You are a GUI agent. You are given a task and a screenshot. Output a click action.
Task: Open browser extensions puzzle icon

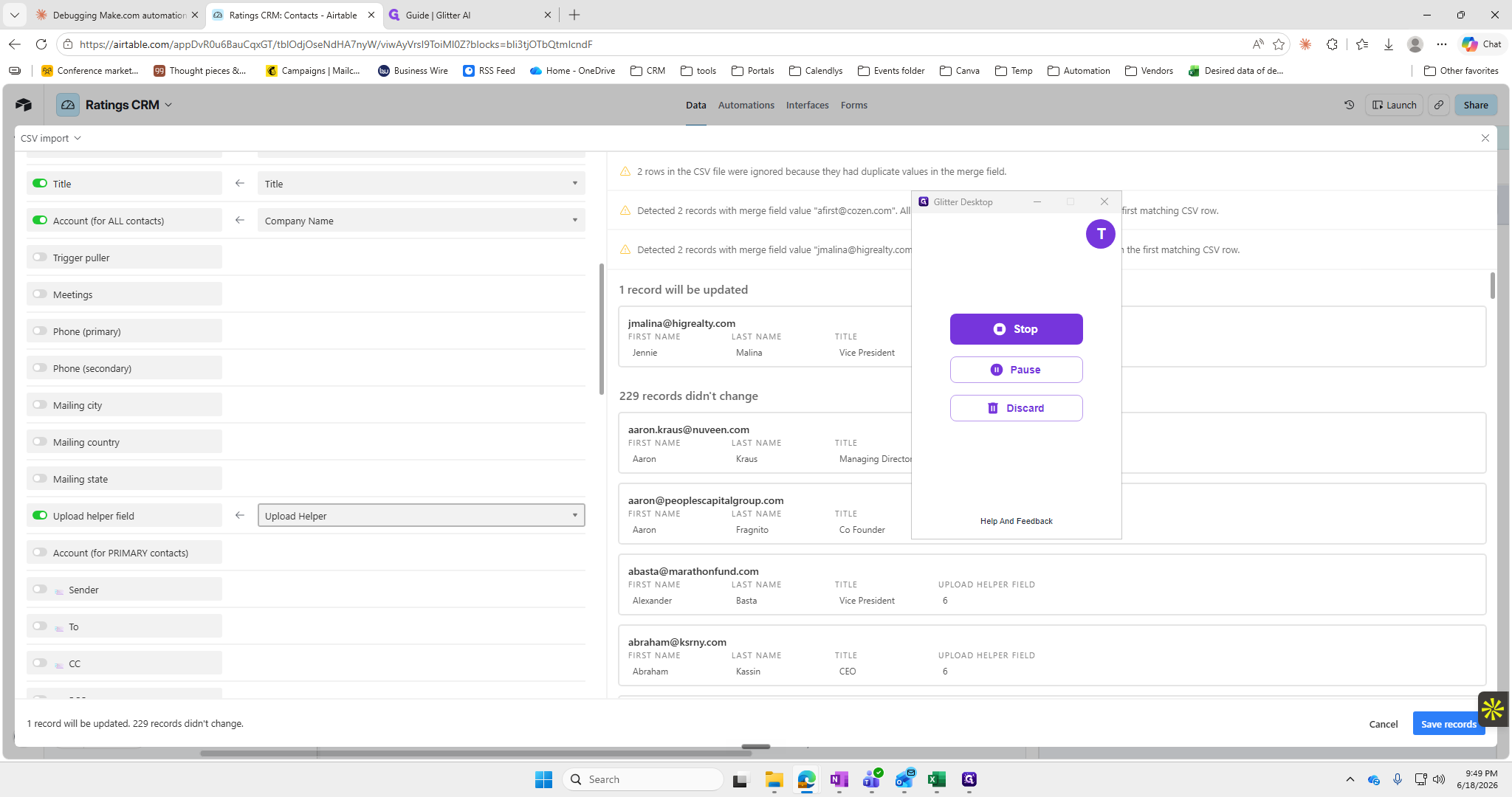pos(1332,44)
